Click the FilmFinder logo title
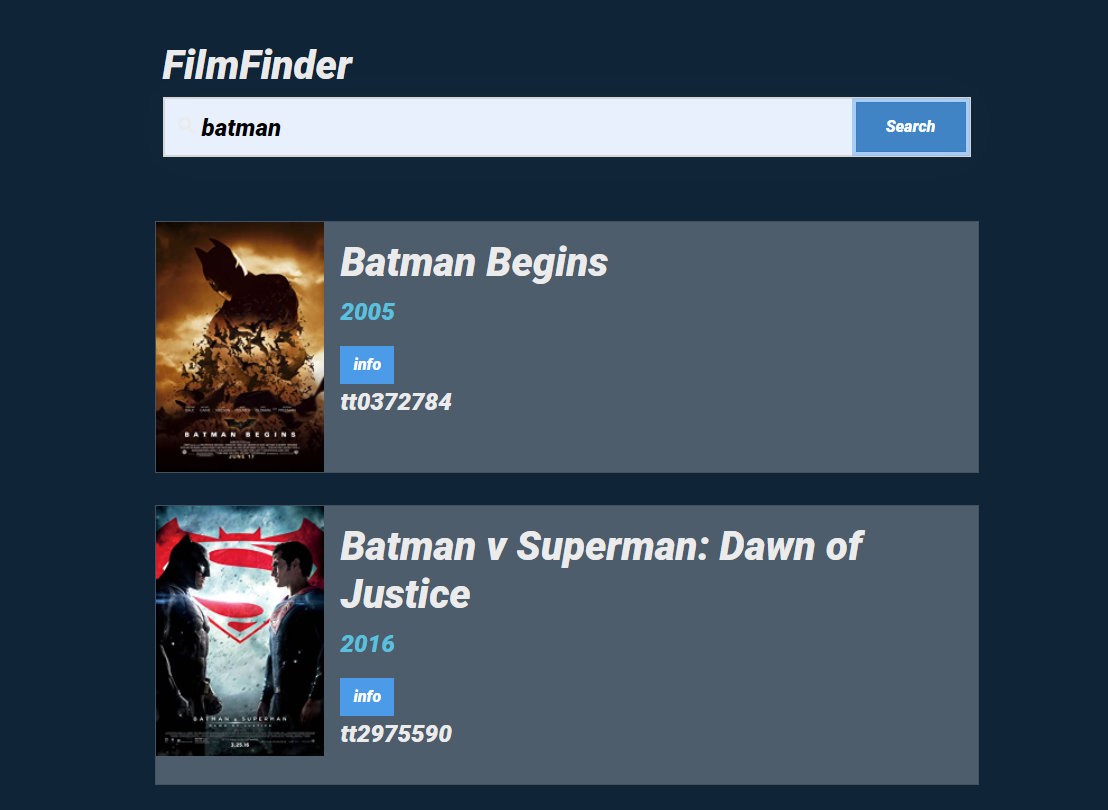Image resolution: width=1108 pixels, height=810 pixels. [x=257, y=66]
